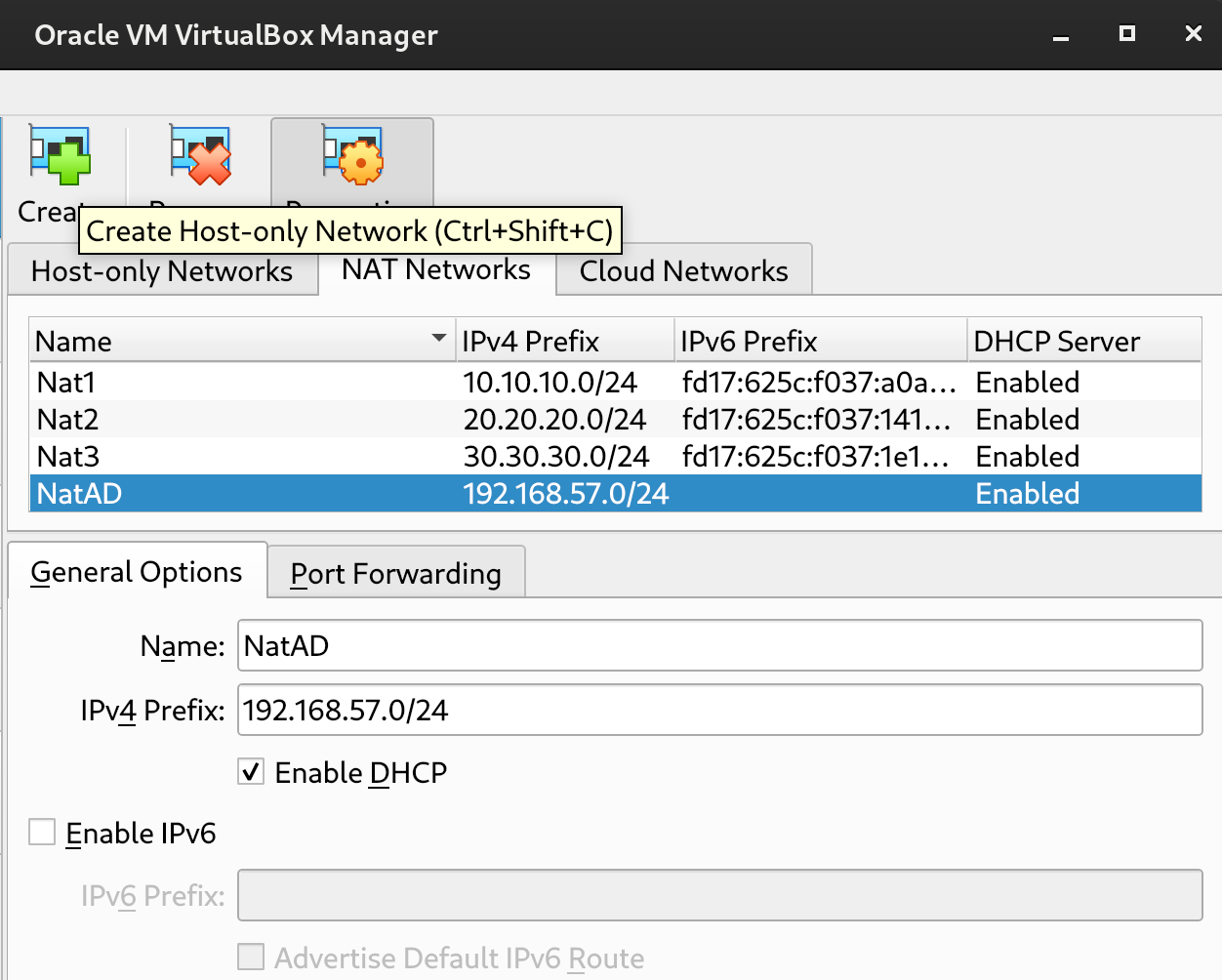Image resolution: width=1222 pixels, height=980 pixels.
Task: Select the General Options tab
Action: (137, 572)
